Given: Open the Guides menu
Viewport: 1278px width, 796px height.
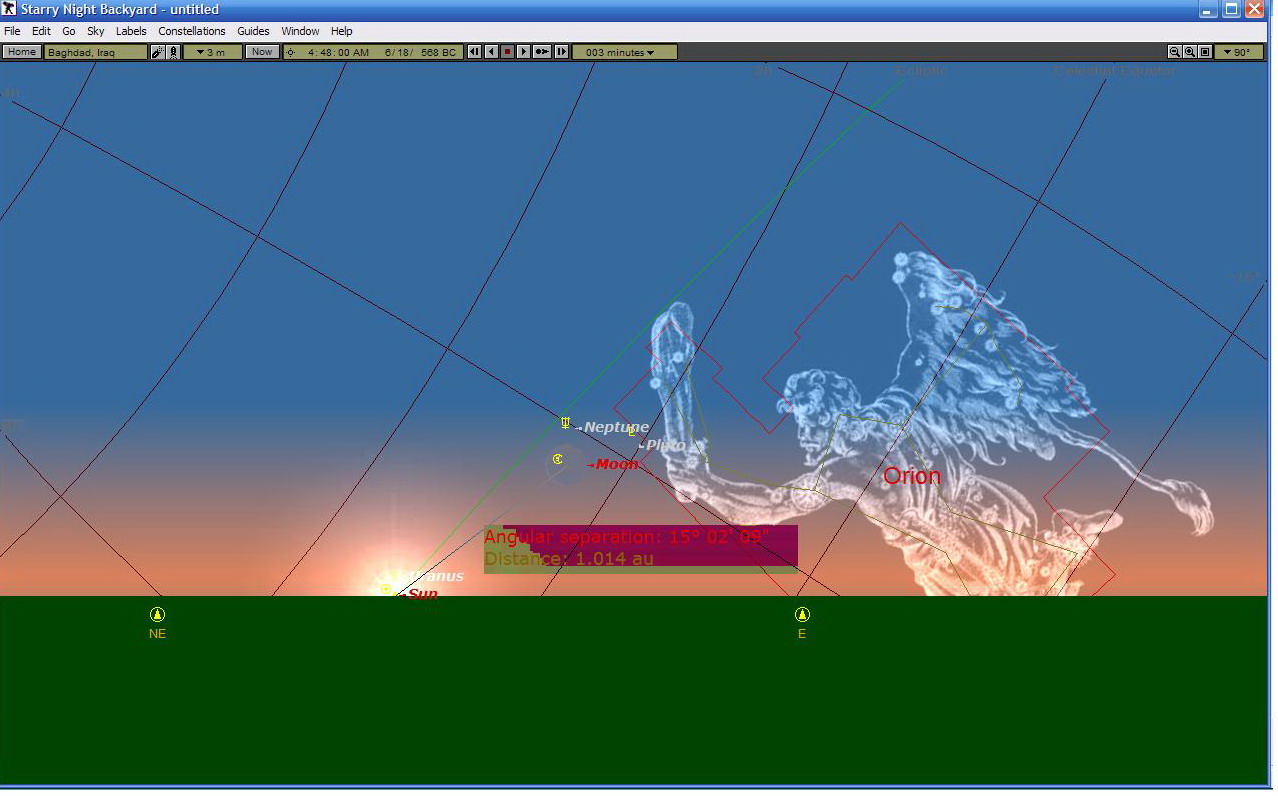Looking at the screenshot, I should [x=253, y=31].
